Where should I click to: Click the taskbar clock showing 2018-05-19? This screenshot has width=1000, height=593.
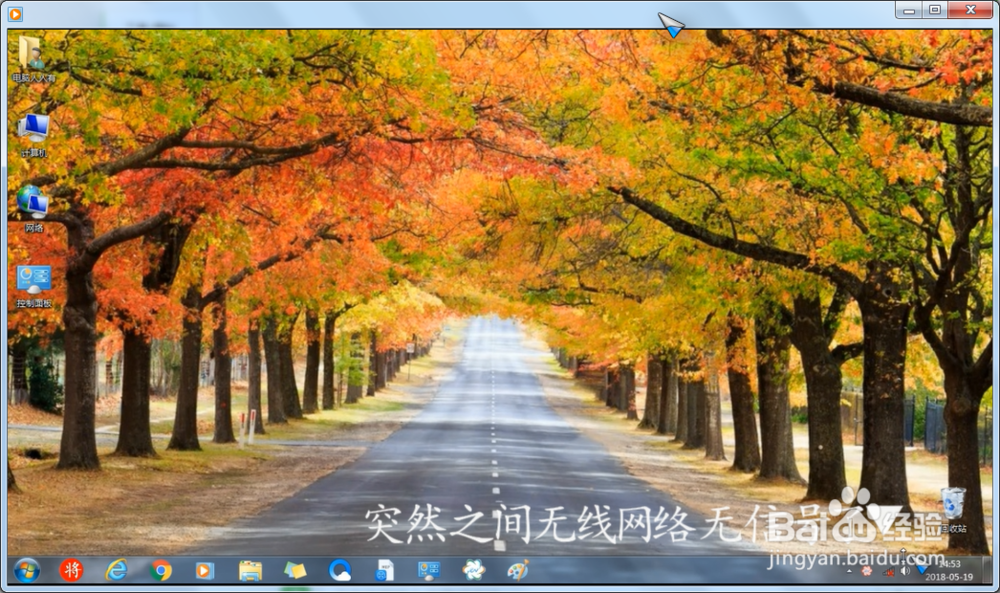pos(949,570)
